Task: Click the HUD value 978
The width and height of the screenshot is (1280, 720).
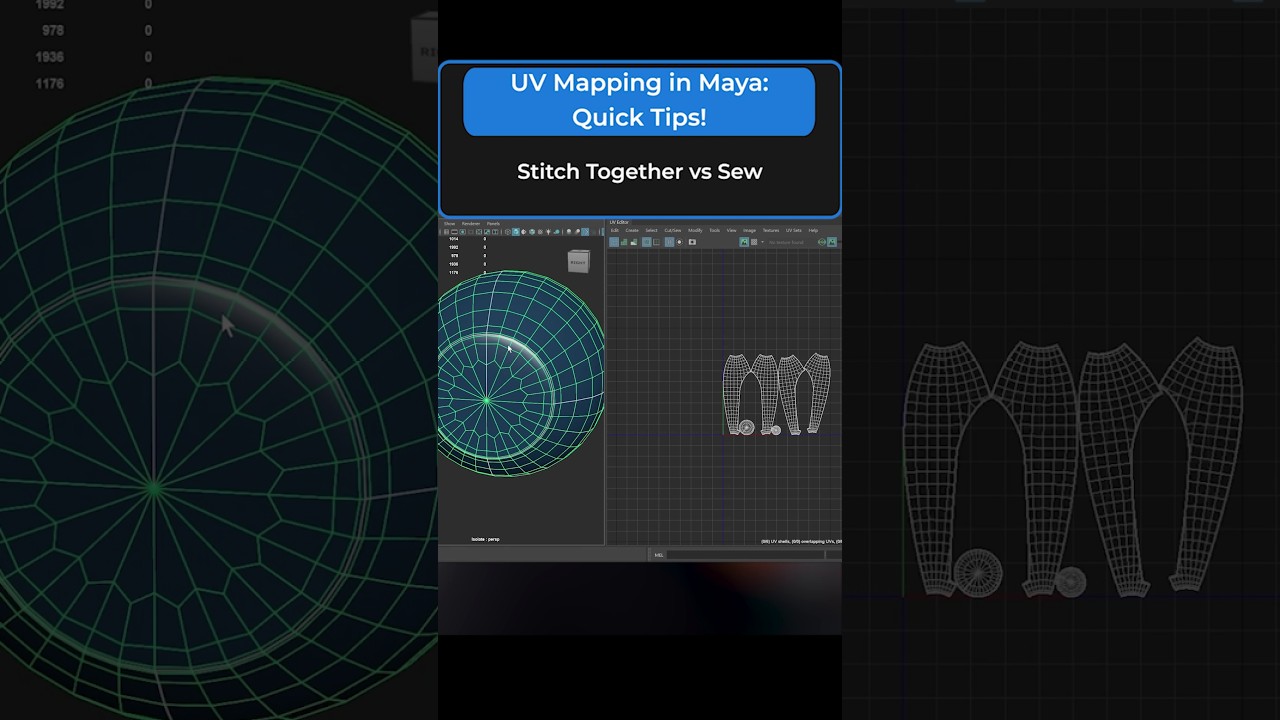Action: click(x=454, y=256)
